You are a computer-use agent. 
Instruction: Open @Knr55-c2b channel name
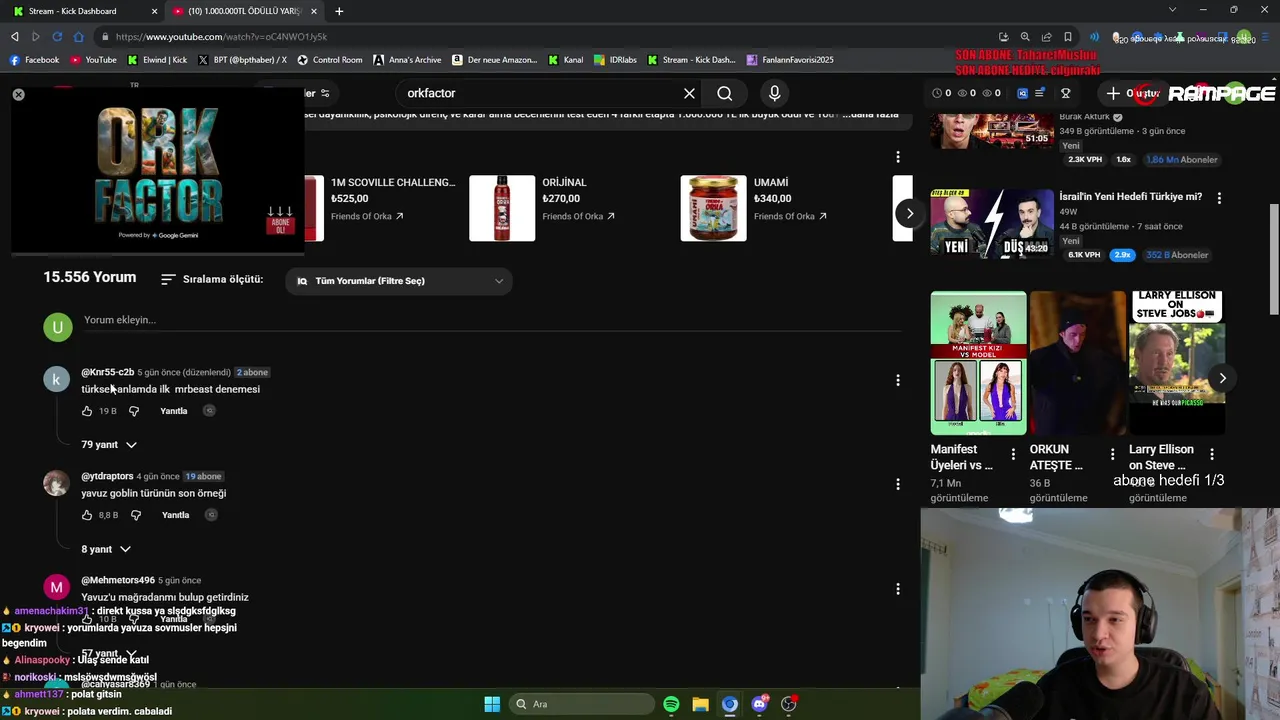(107, 372)
